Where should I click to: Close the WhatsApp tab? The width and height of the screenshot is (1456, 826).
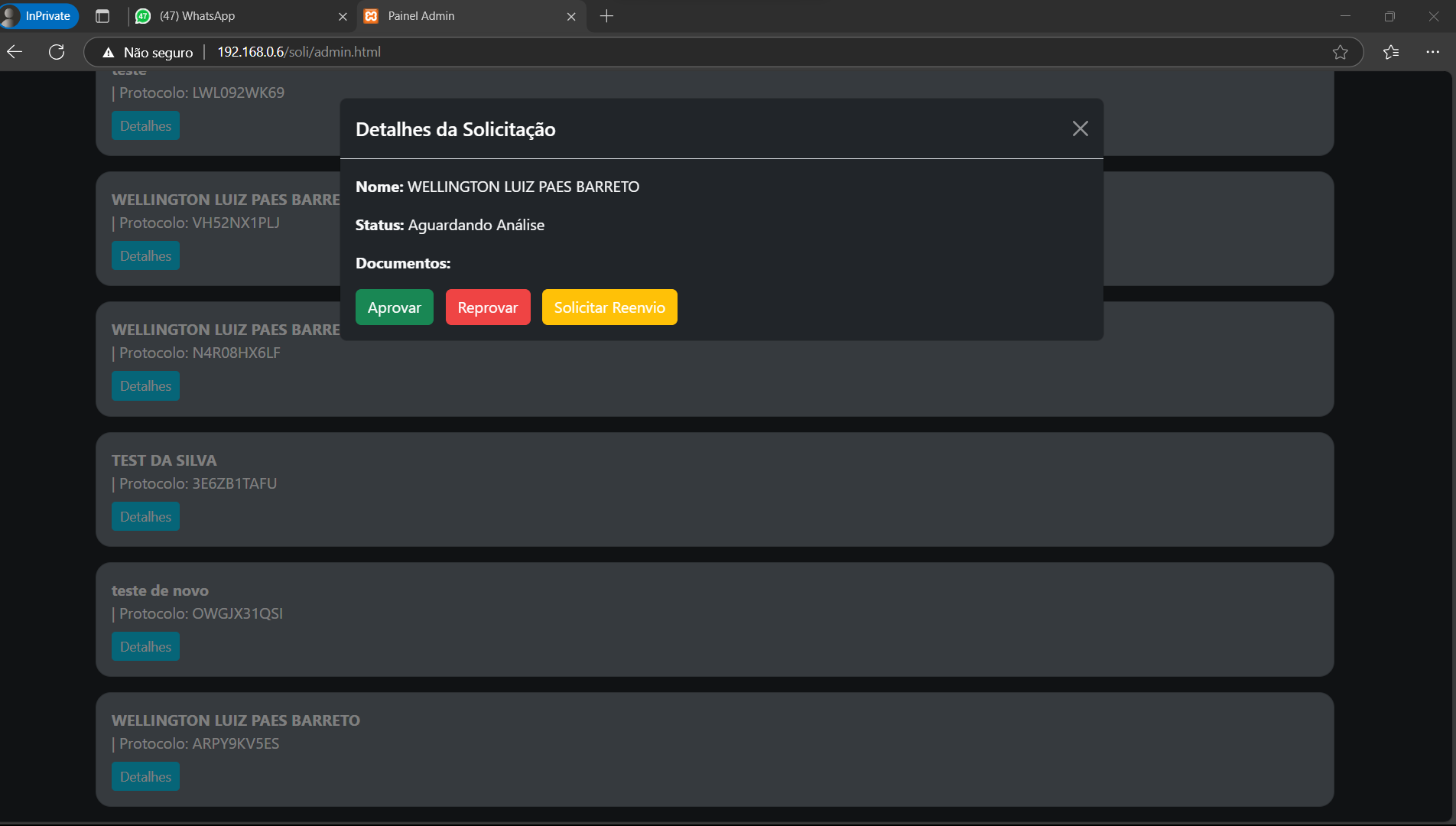(343, 16)
